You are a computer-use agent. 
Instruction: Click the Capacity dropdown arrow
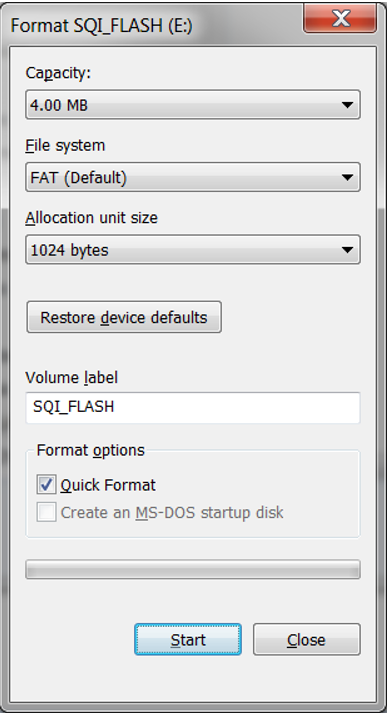tap(347, 105)
